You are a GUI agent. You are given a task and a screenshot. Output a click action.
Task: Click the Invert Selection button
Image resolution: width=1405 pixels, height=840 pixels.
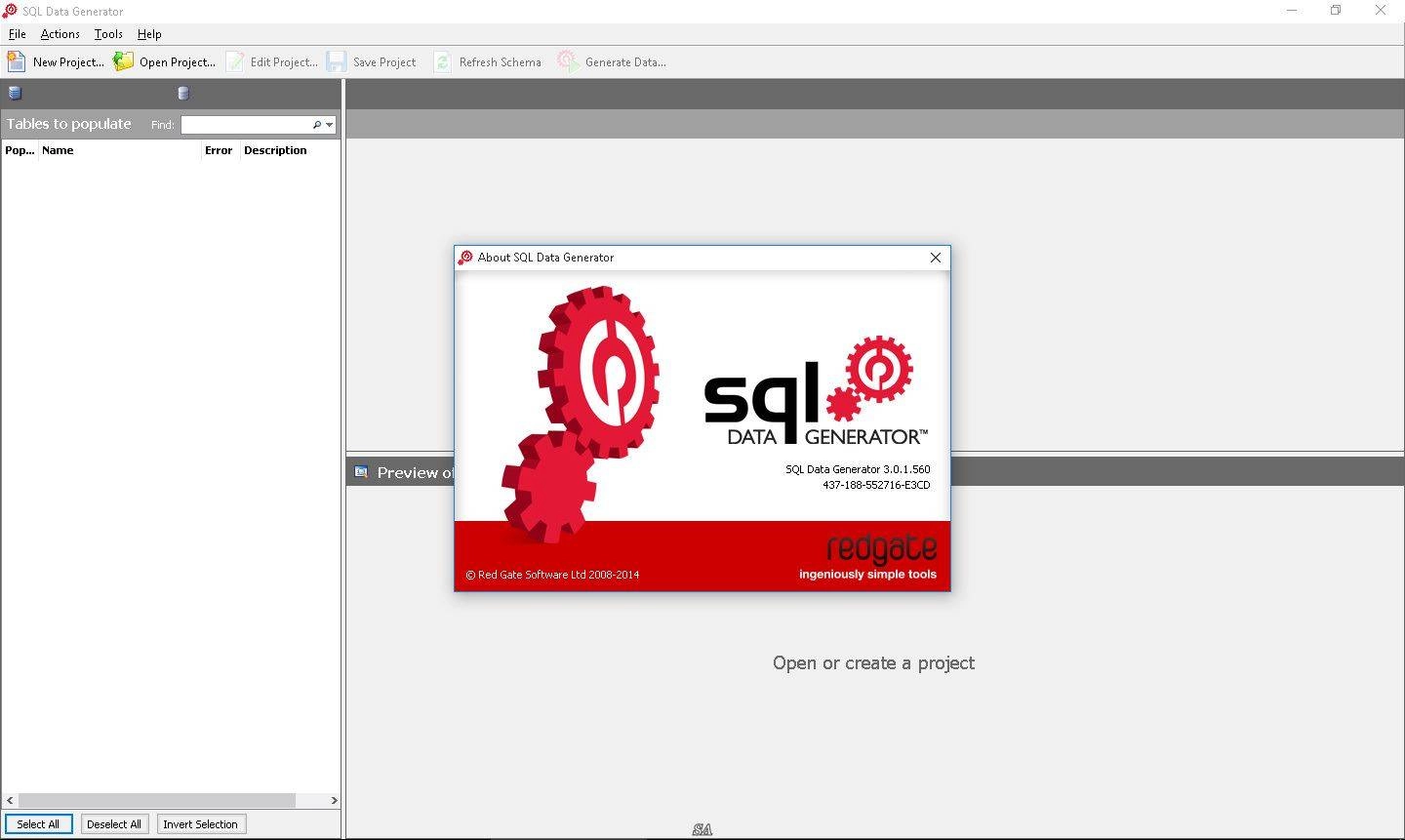pyautogui.click(x=200, y=824)
